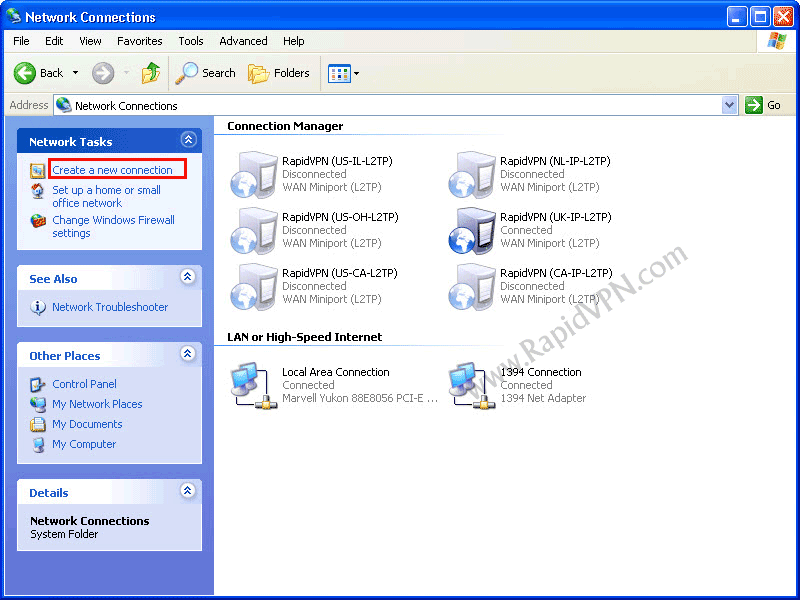
Task: Click the Local Area Connection label
Action: (x=336, y=372)
